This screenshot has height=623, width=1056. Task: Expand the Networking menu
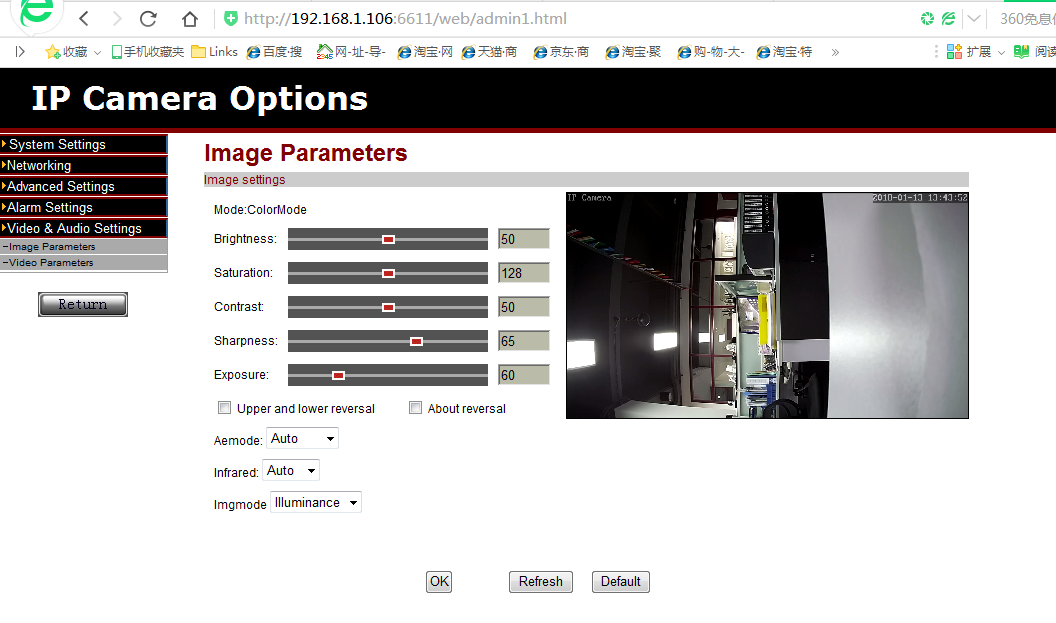point(84,165)
